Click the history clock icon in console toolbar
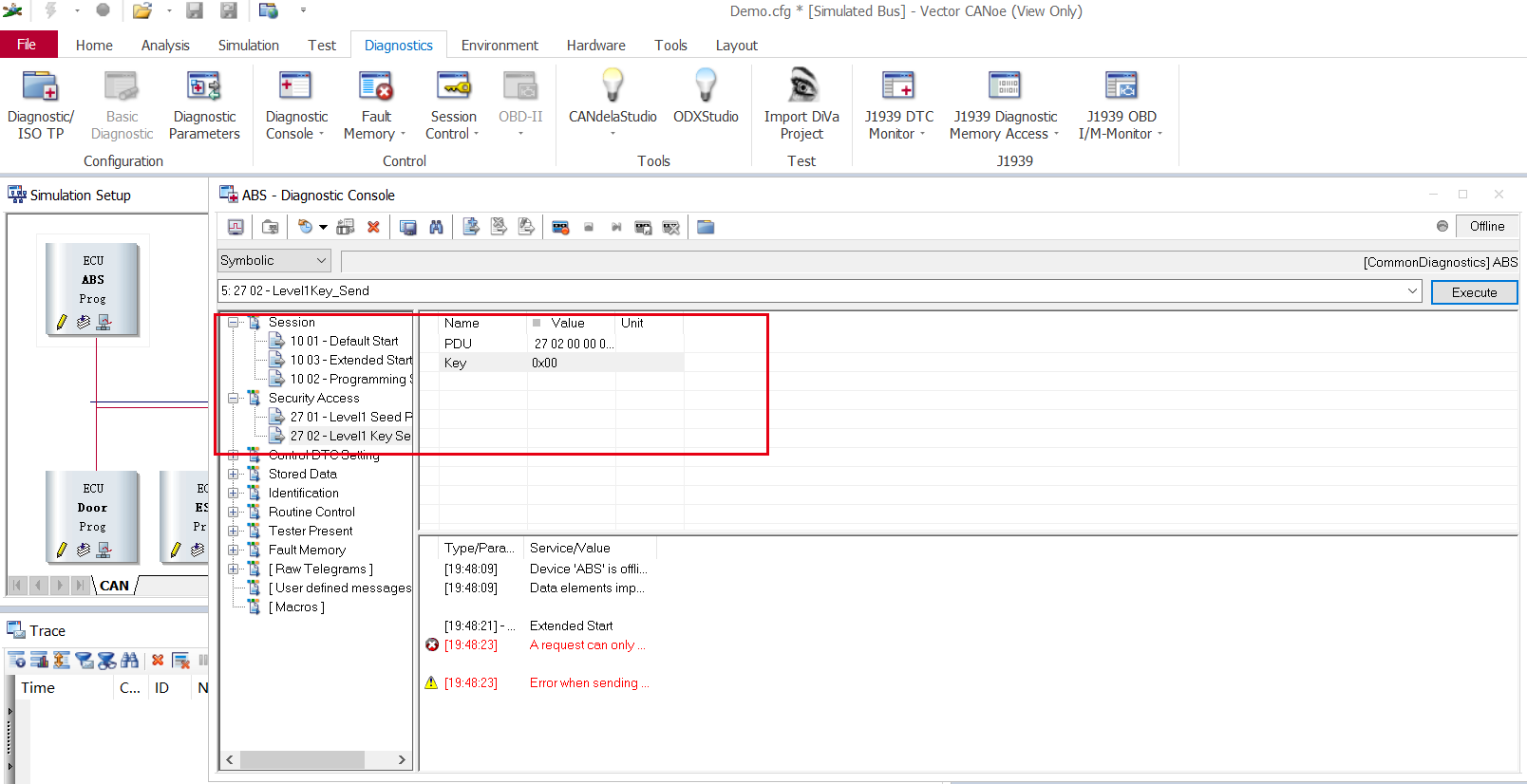The height and width of the screenshot is (784, 1527). pyautogui.click(x=305, y=227)
